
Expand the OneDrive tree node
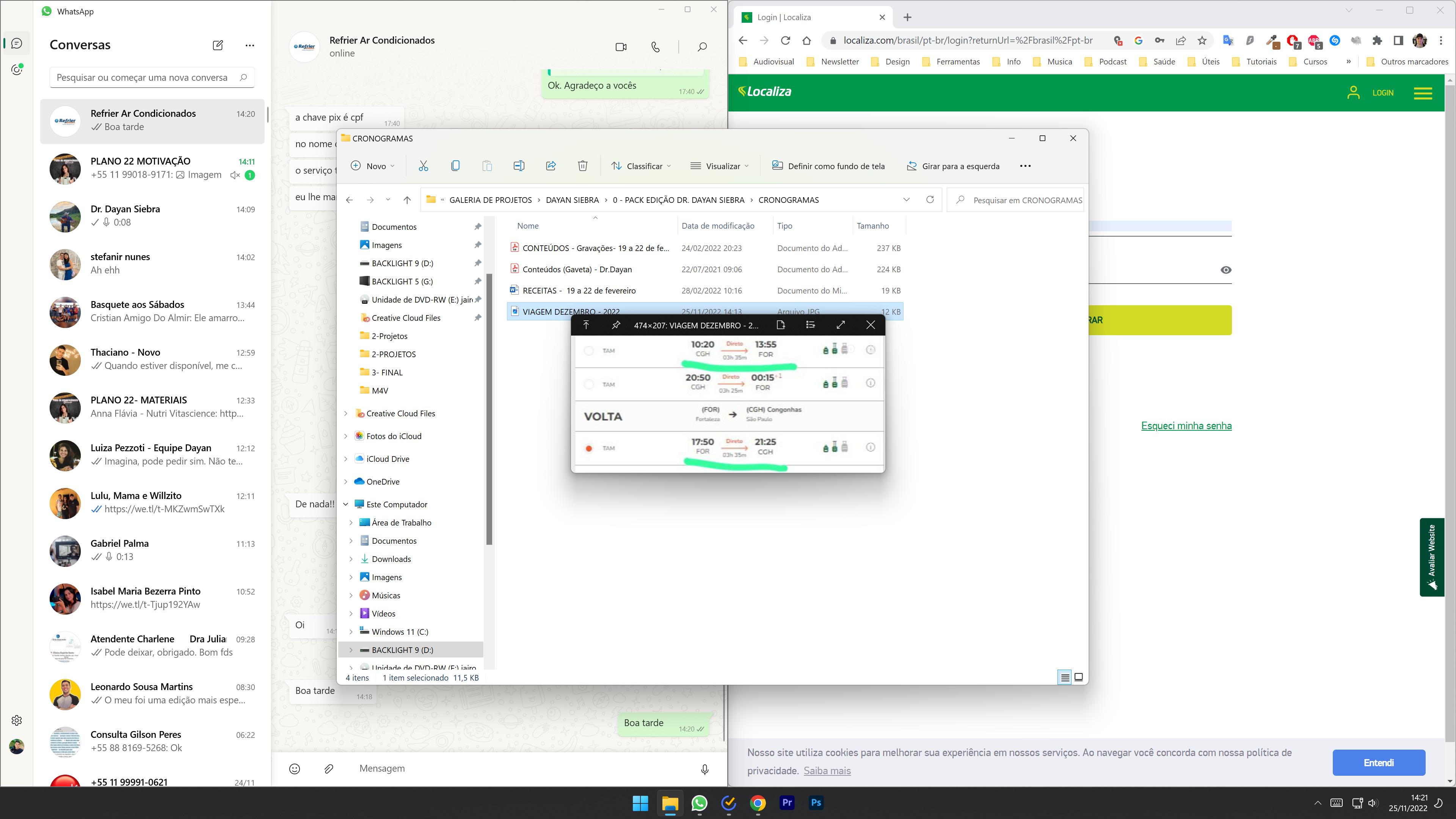click(x=346, y=482)
